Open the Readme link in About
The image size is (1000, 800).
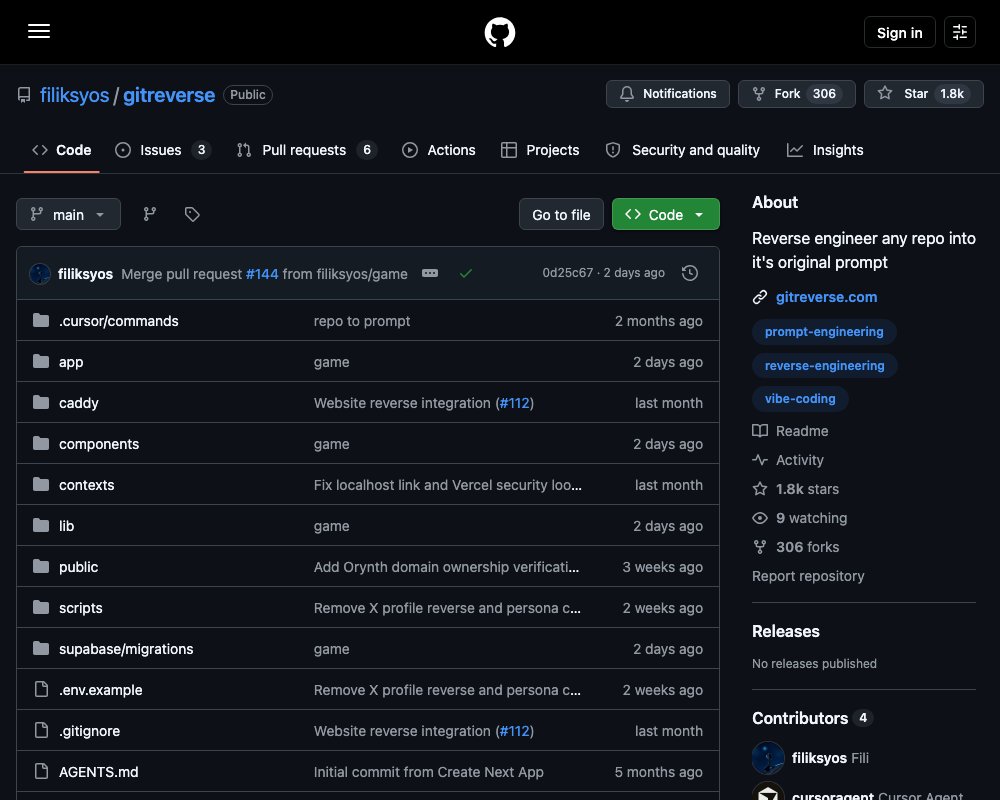pyautogui.click(x=790, y=431)
